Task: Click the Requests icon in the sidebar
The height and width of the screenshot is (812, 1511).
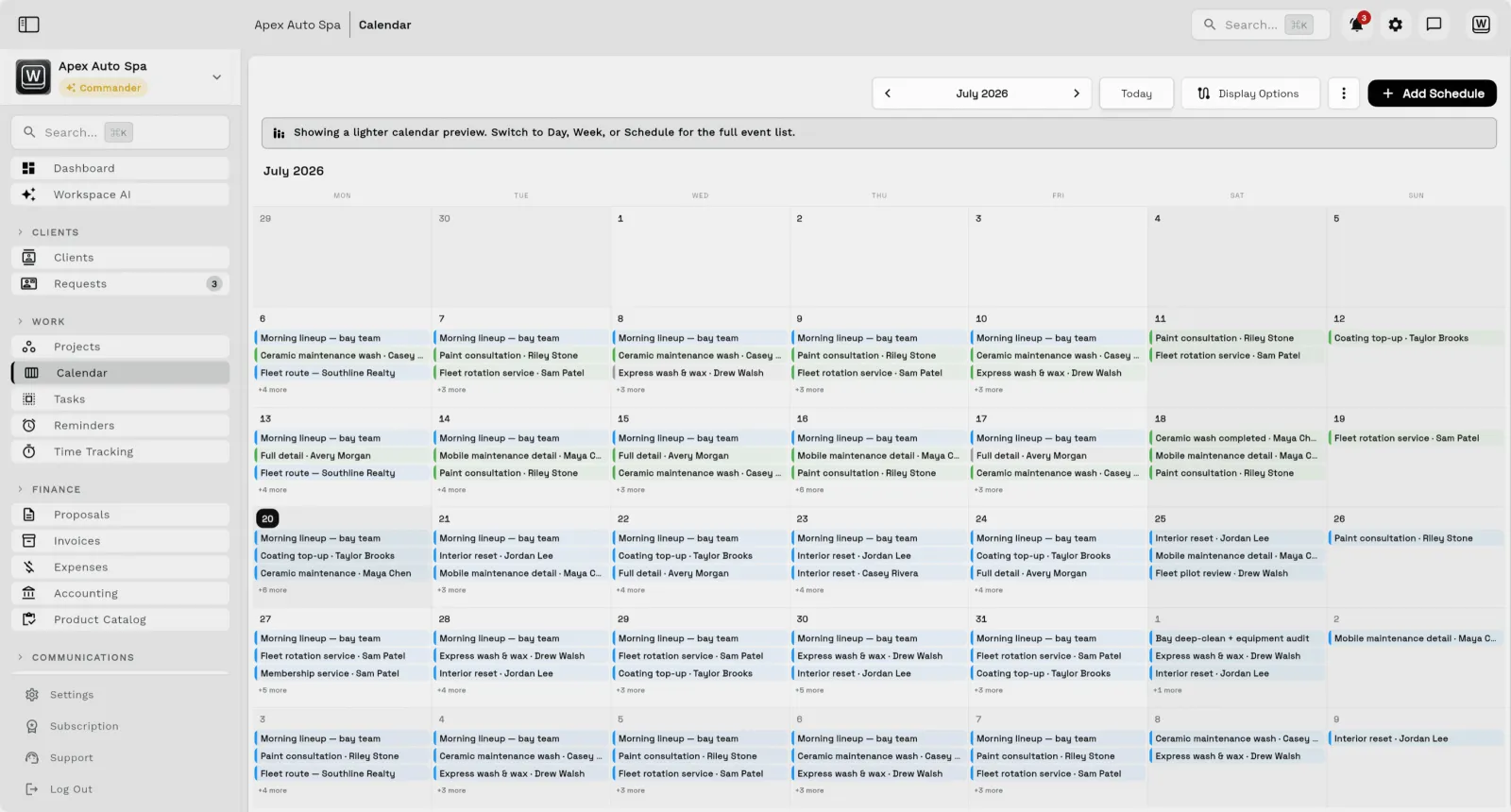Action: tap(29, 284)
